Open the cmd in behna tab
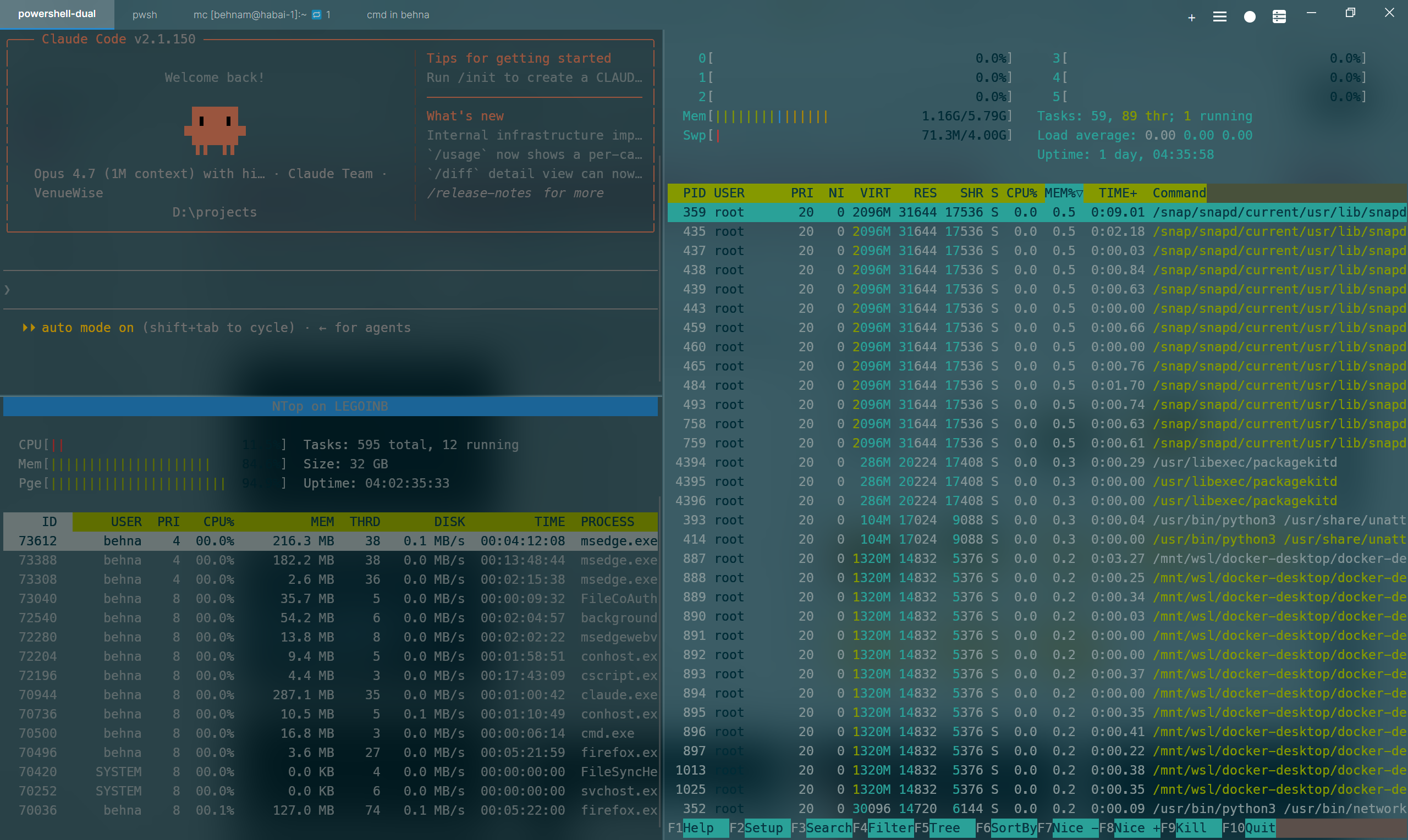 (x=398, y=15)
